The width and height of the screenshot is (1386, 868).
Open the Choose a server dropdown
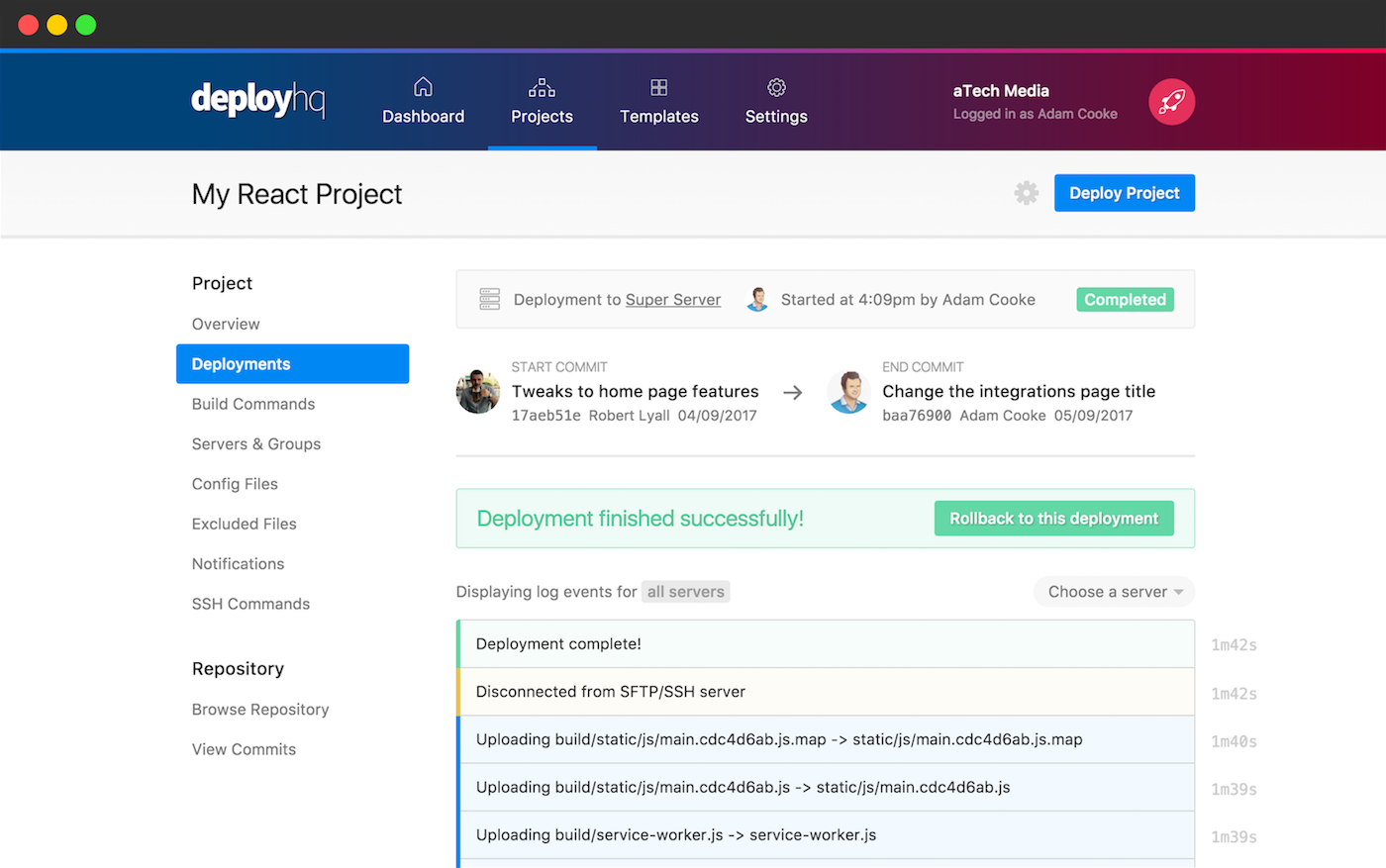pos(1114,592)
